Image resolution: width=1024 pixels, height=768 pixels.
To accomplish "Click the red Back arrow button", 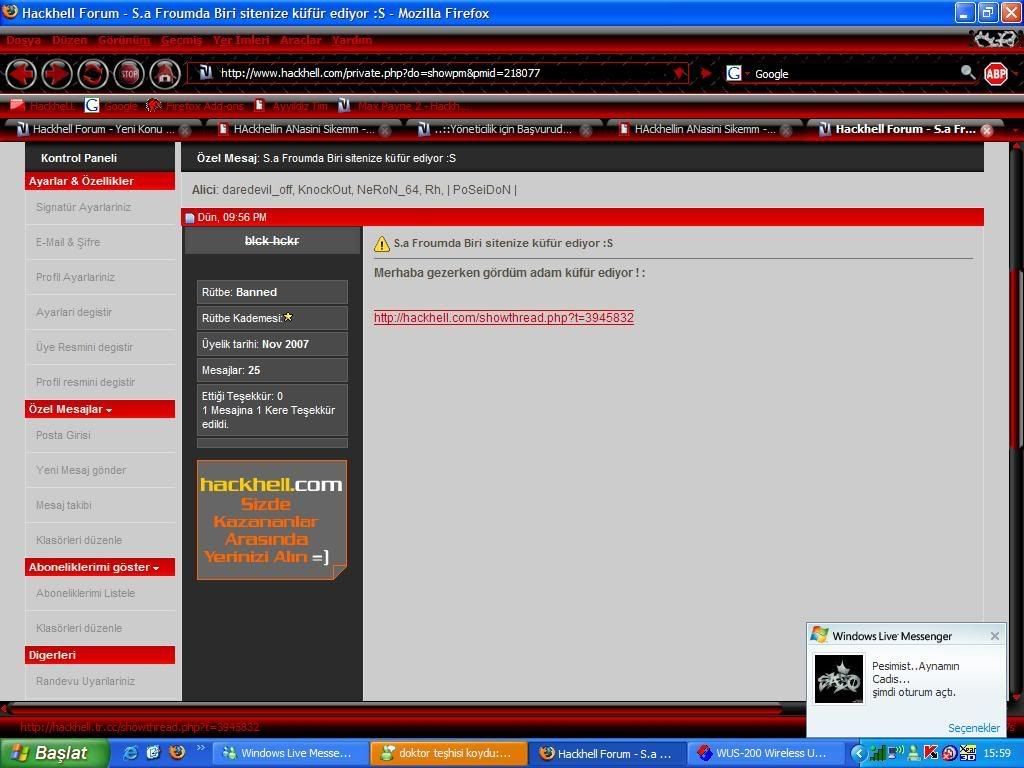I will (x=21, y=74).
